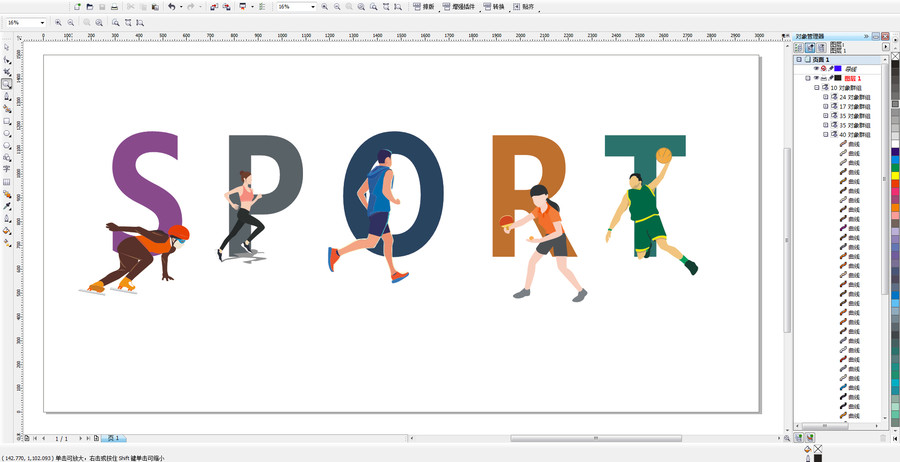Click the navigator zoom button at canvas corner
Screen dimensions: 900x462
(x=787, y=438)
